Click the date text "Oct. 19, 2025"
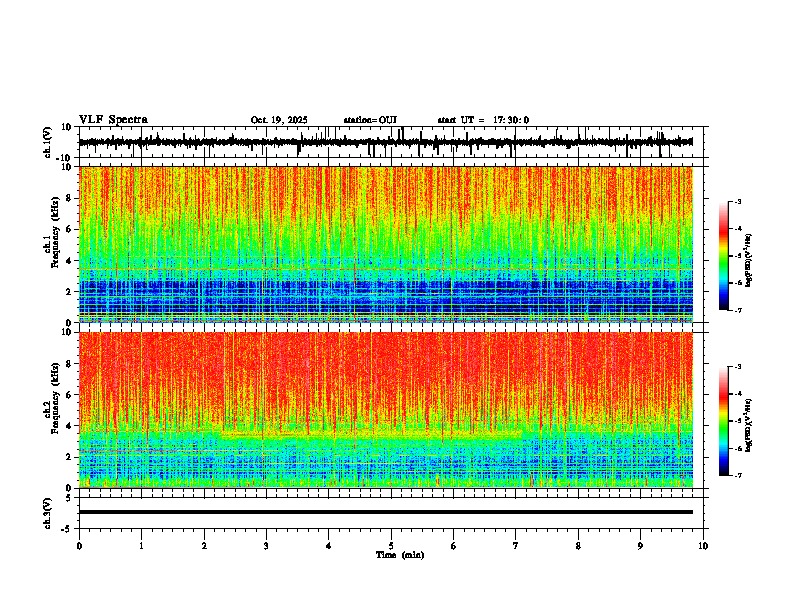The image size is (792, 612). [x=279, y=120]
